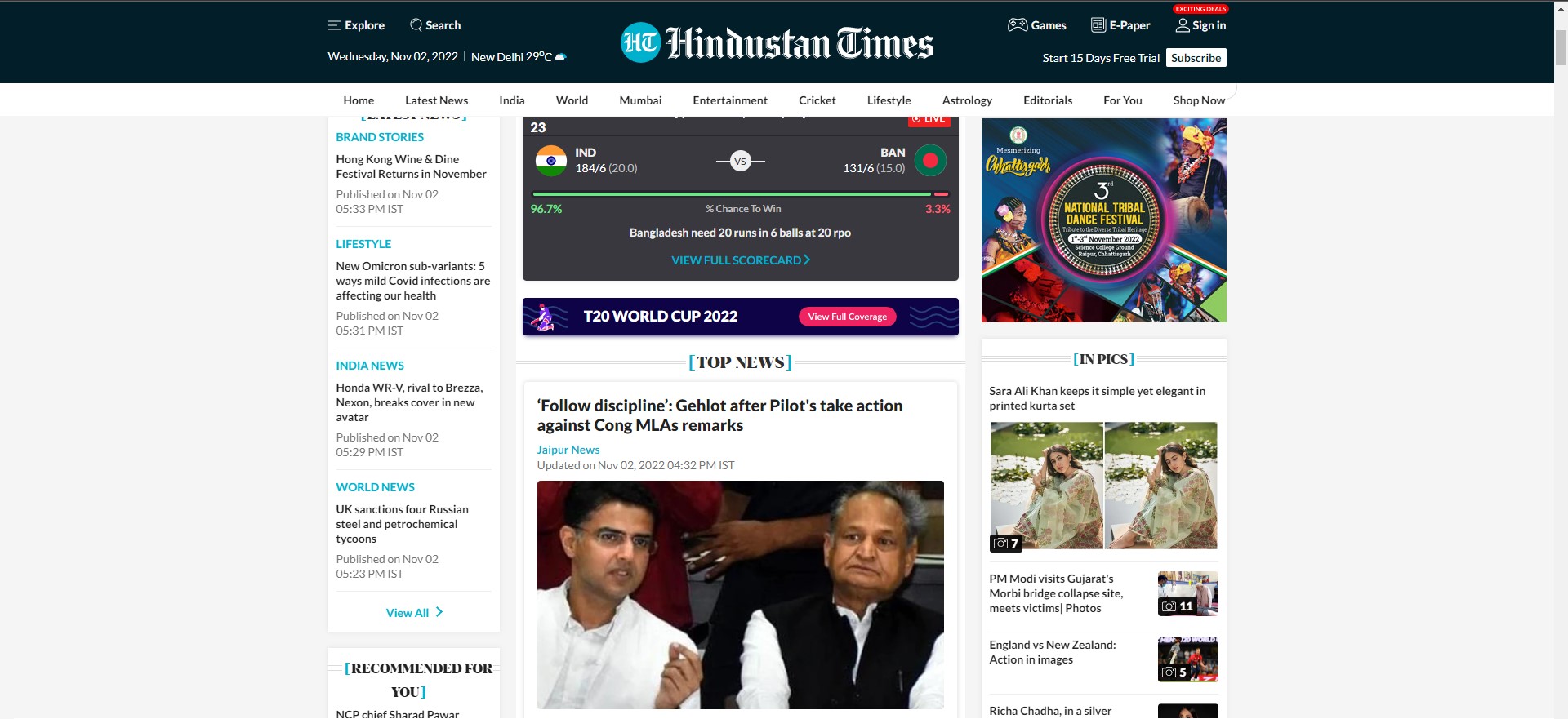Open the E-Paper newspaper icon
The height and width of the screenshot is (719, 1568).
(1098, 25)
